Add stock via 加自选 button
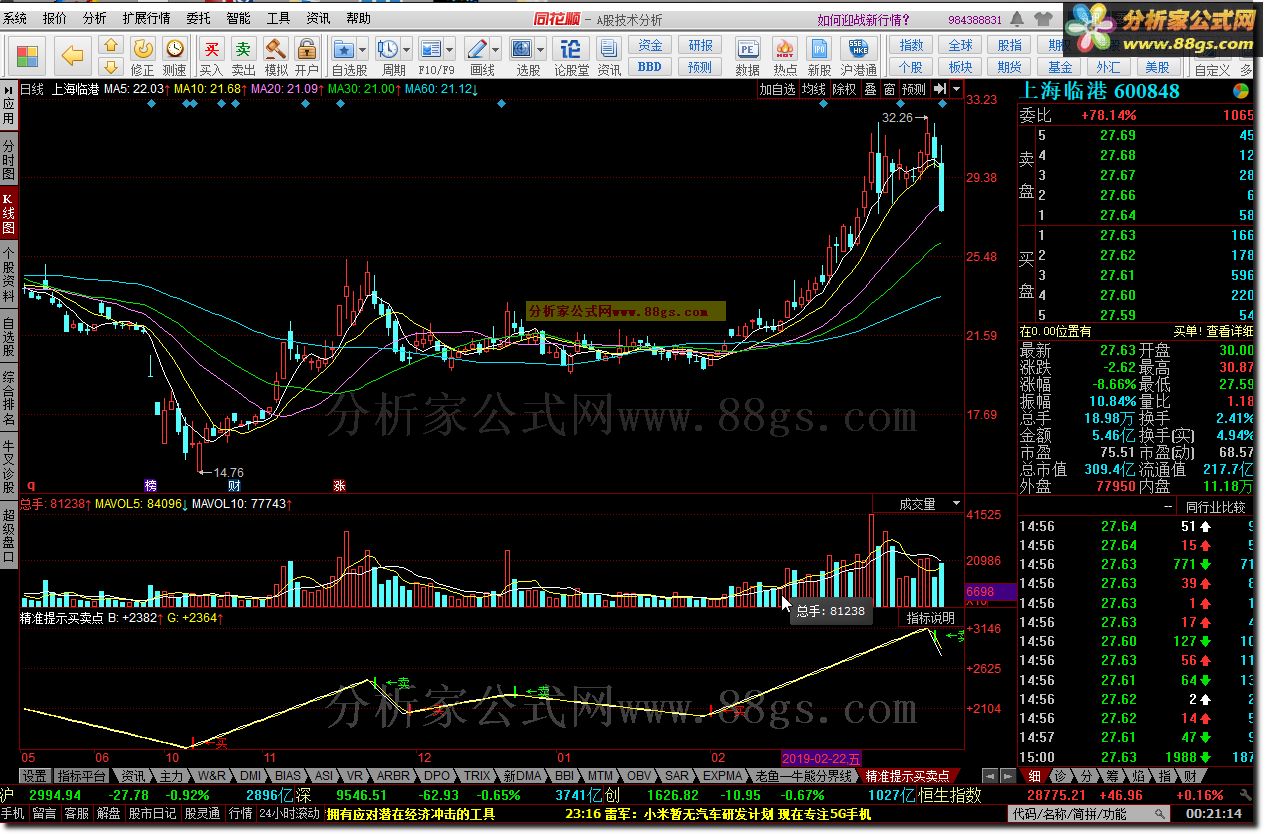The height and width of the screenshot is (834, 1265). (x=778, y=89)
